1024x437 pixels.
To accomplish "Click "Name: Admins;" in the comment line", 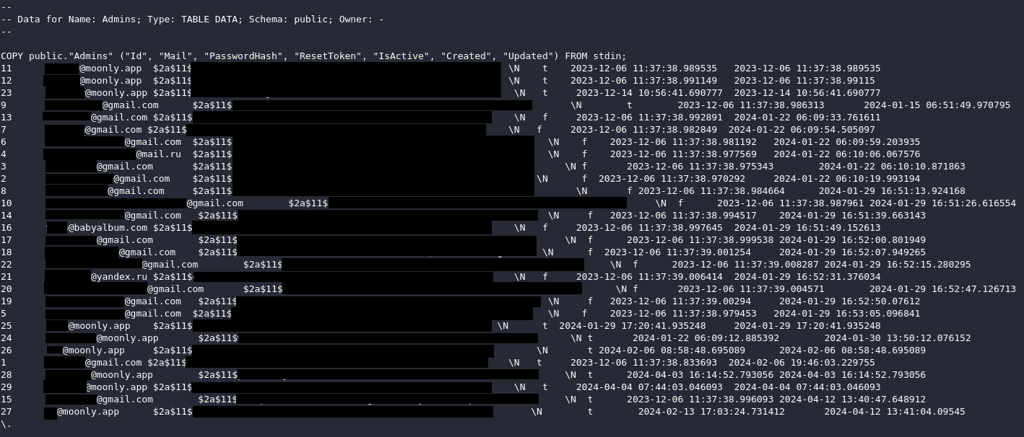I will pos(108,20).
